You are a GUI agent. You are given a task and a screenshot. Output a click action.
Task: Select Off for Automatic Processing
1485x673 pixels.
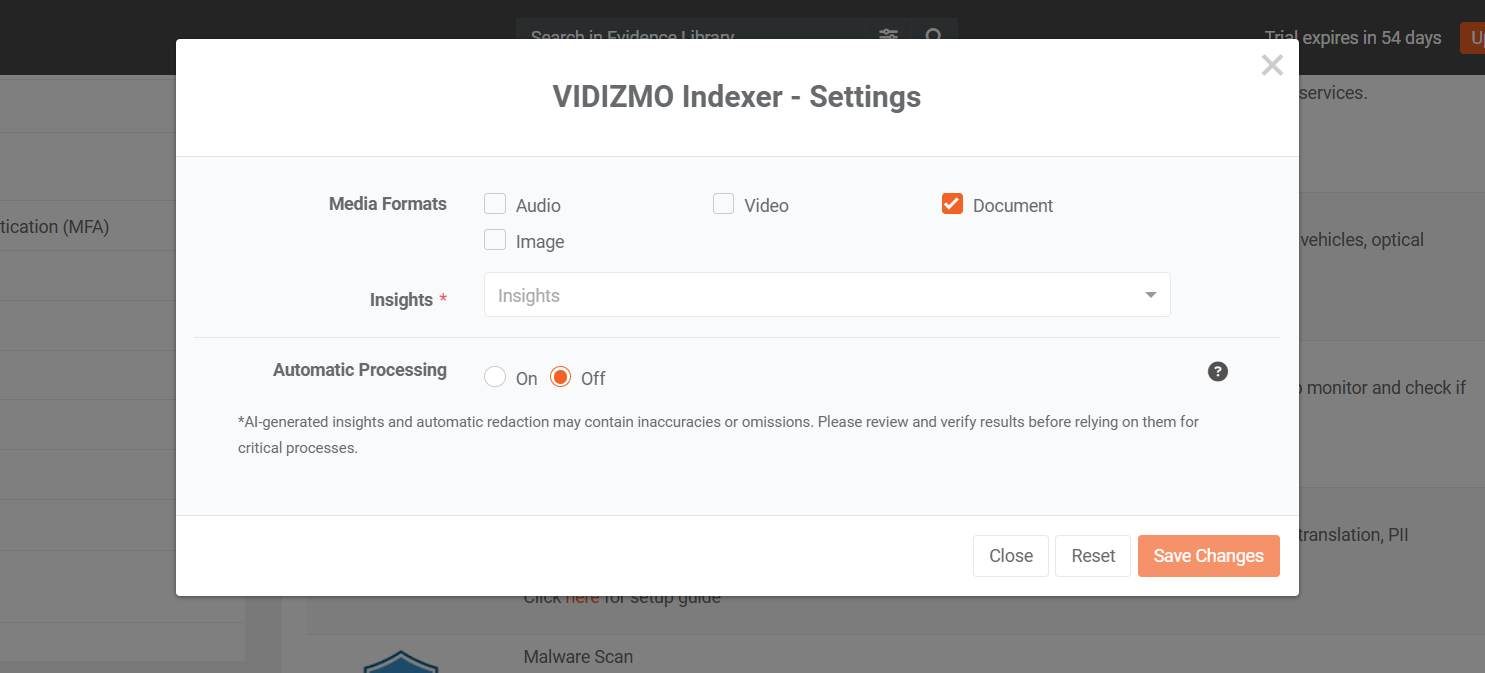point(561,377)
